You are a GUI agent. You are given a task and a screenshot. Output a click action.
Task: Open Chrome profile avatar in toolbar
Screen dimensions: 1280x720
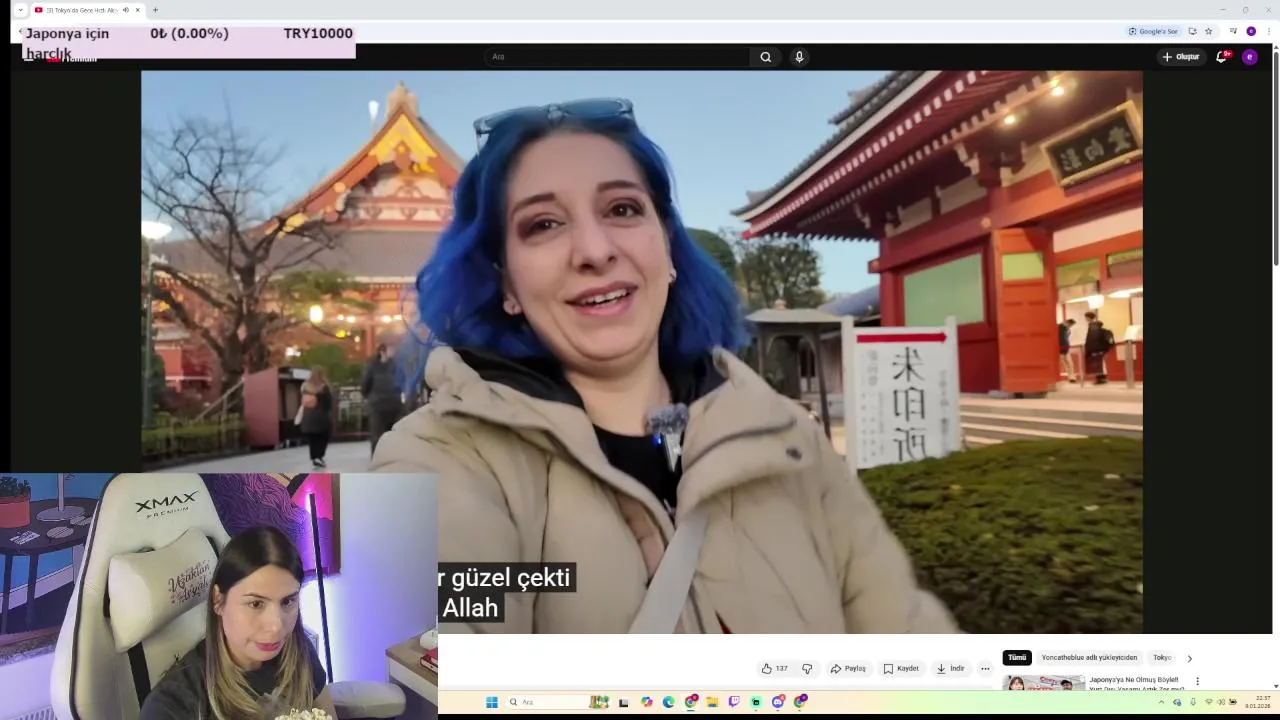[1251, 31]
